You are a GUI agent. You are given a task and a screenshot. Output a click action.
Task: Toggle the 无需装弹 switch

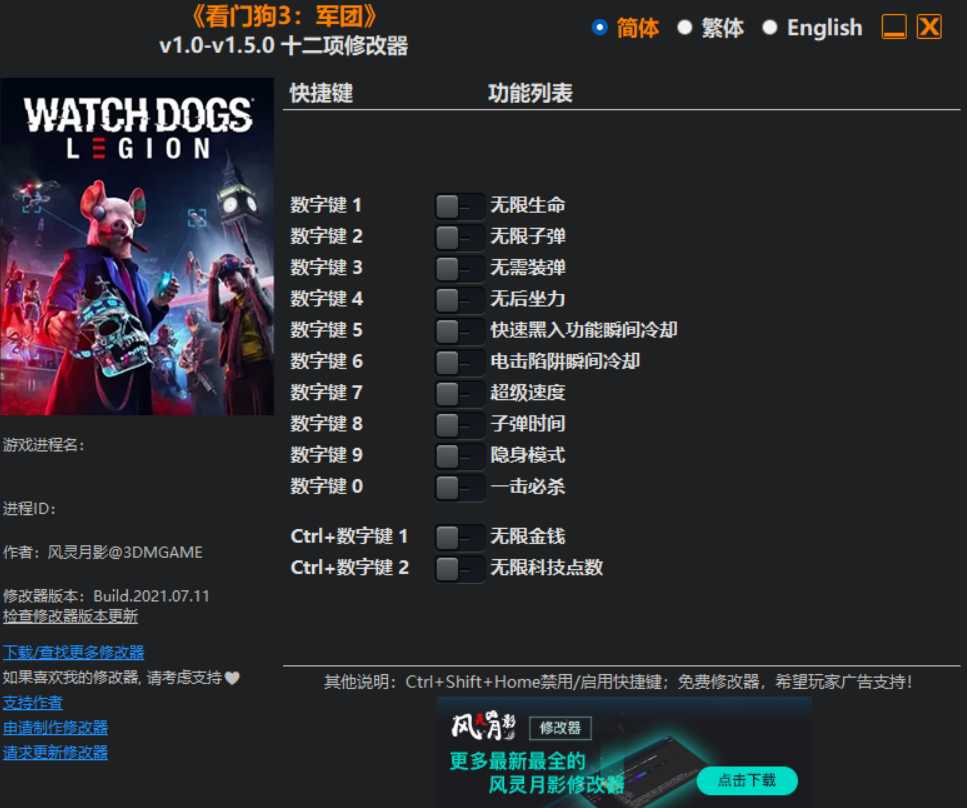459,268
